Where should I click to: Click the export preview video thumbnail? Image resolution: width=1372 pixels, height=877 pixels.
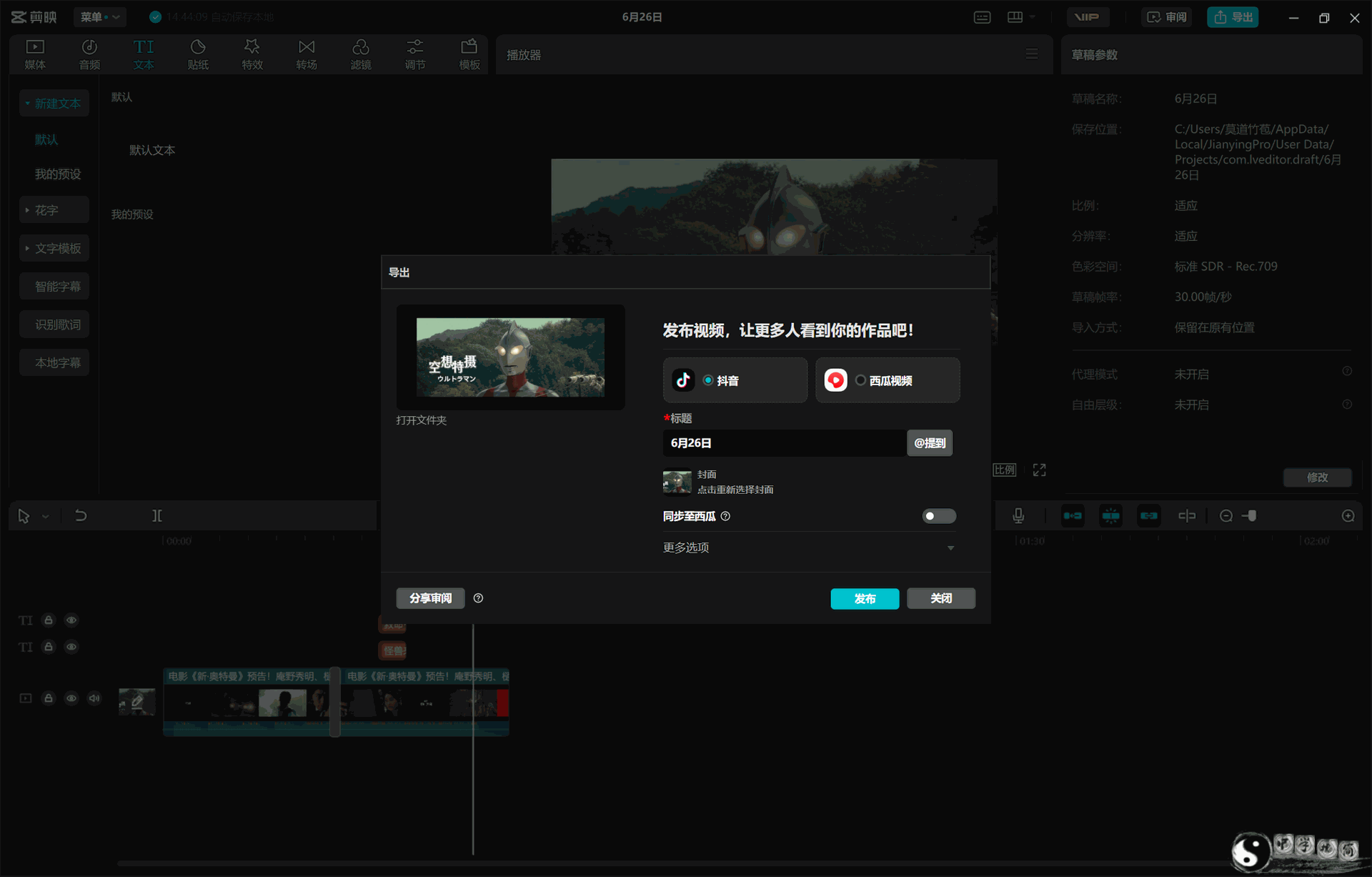[510, 357]
